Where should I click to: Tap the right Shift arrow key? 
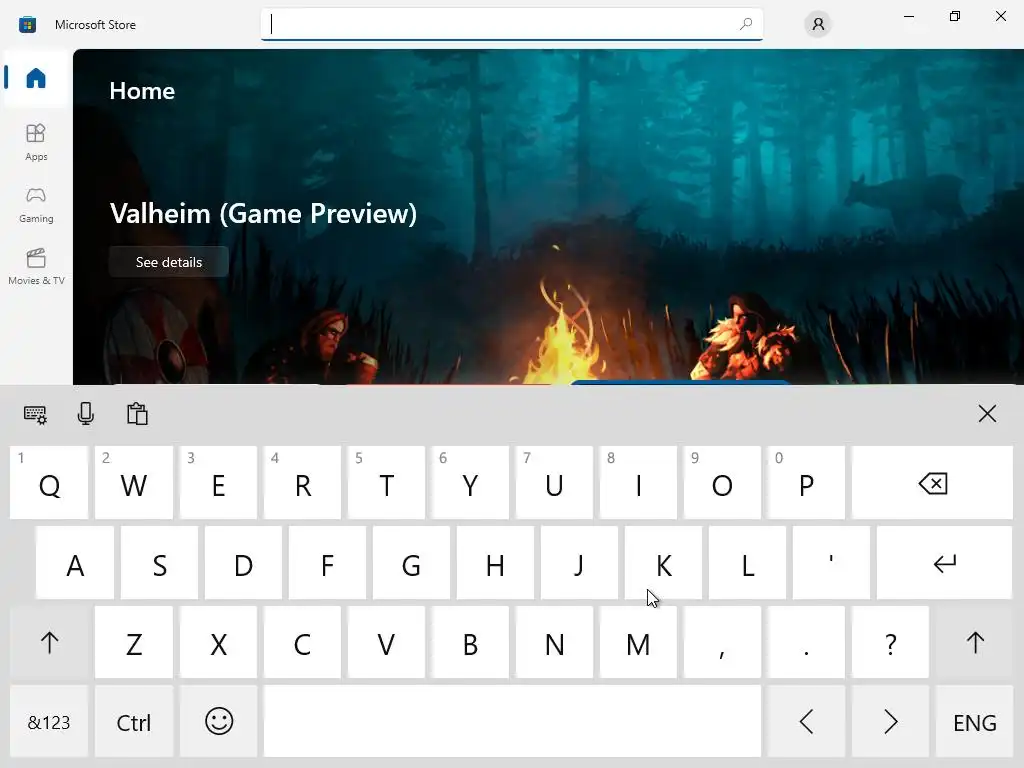click(974, 643)
